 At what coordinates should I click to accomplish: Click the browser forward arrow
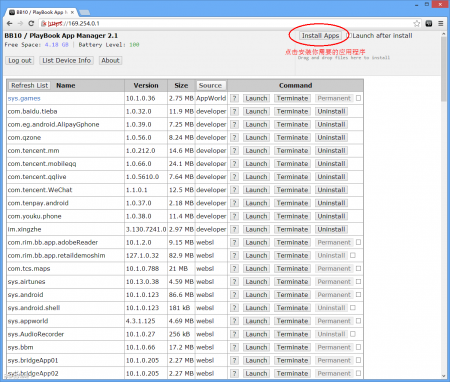pyautogui.click(x=20, y=23)
